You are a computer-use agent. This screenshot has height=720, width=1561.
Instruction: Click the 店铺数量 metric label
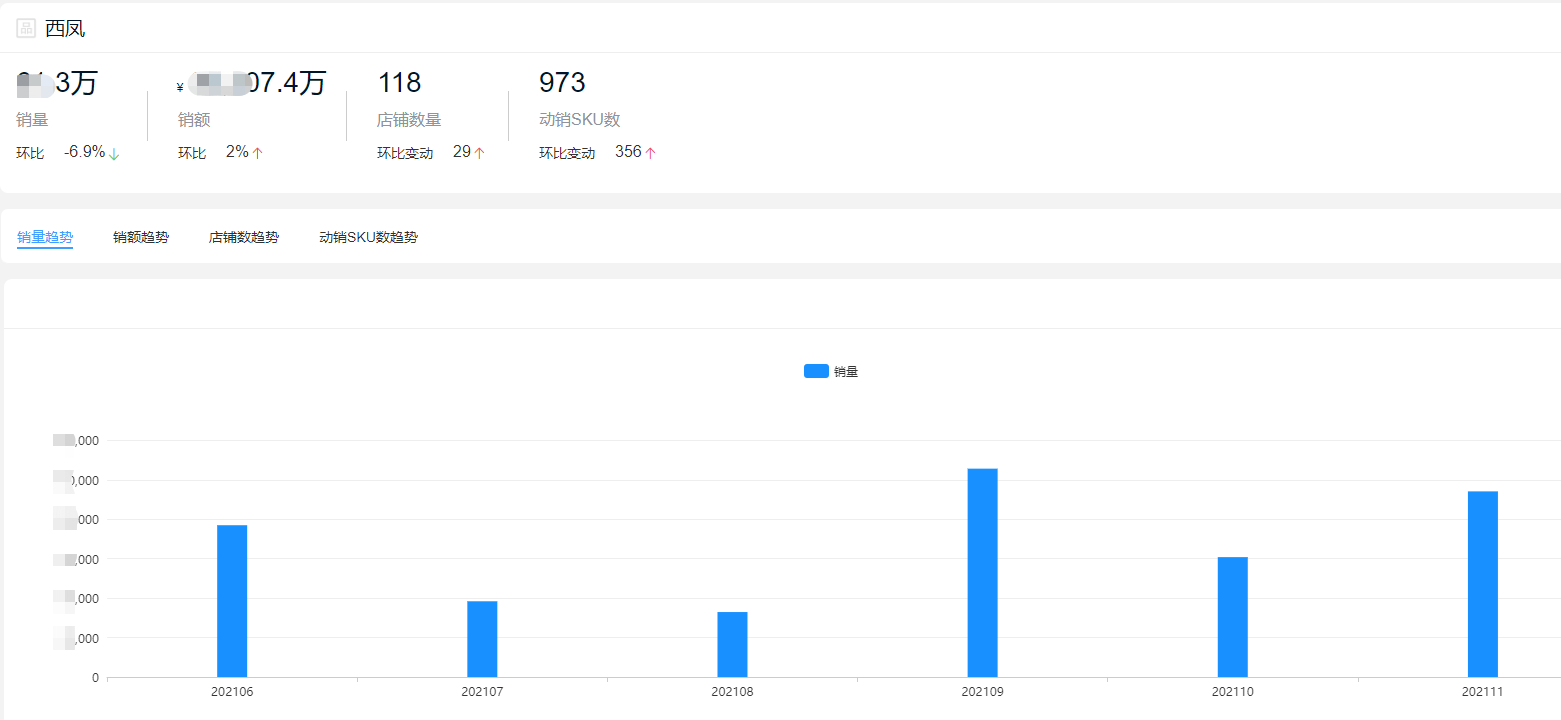(x=409, y=120)
